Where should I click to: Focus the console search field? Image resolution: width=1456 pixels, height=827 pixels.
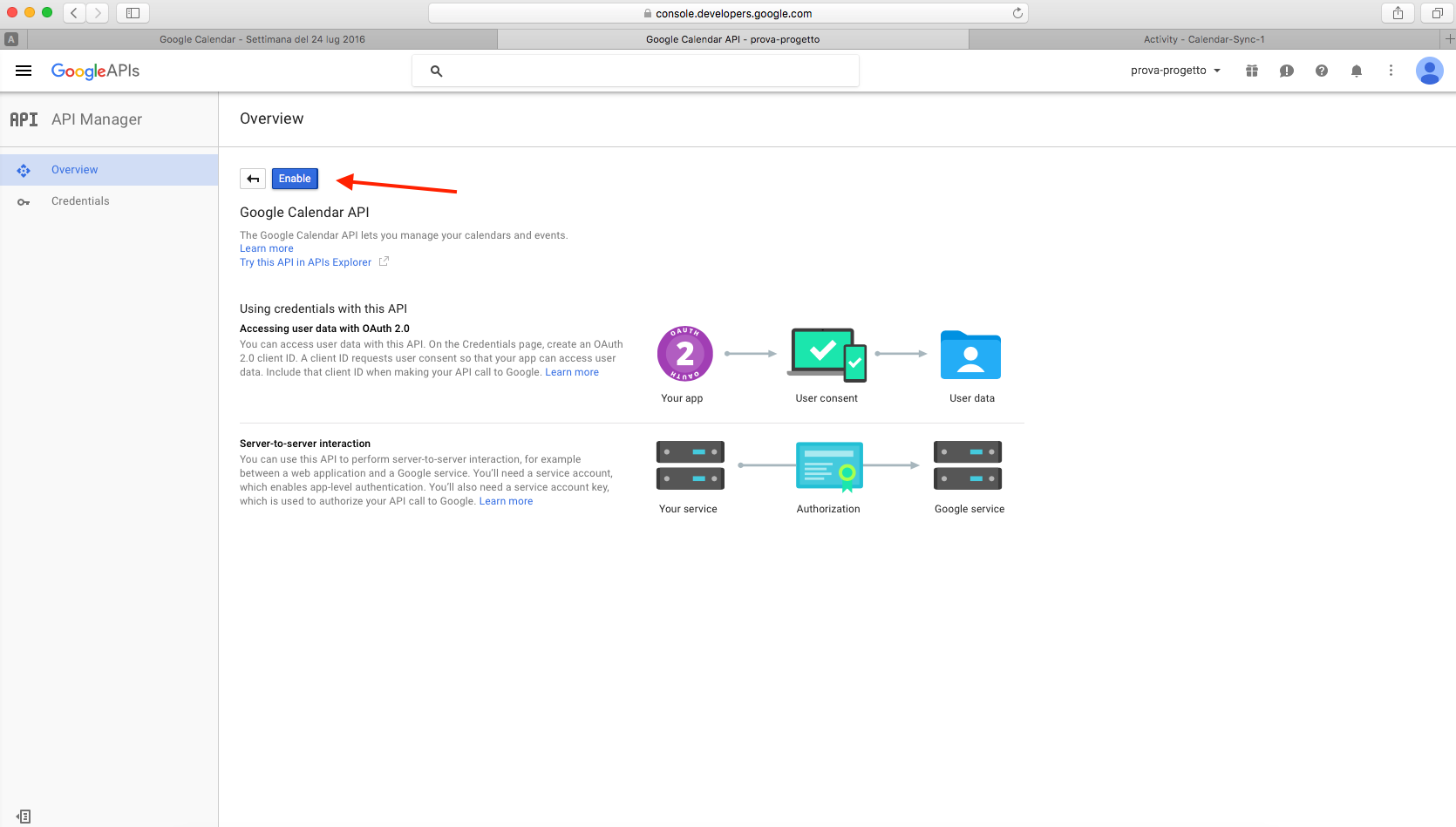(x=636, y=71)
